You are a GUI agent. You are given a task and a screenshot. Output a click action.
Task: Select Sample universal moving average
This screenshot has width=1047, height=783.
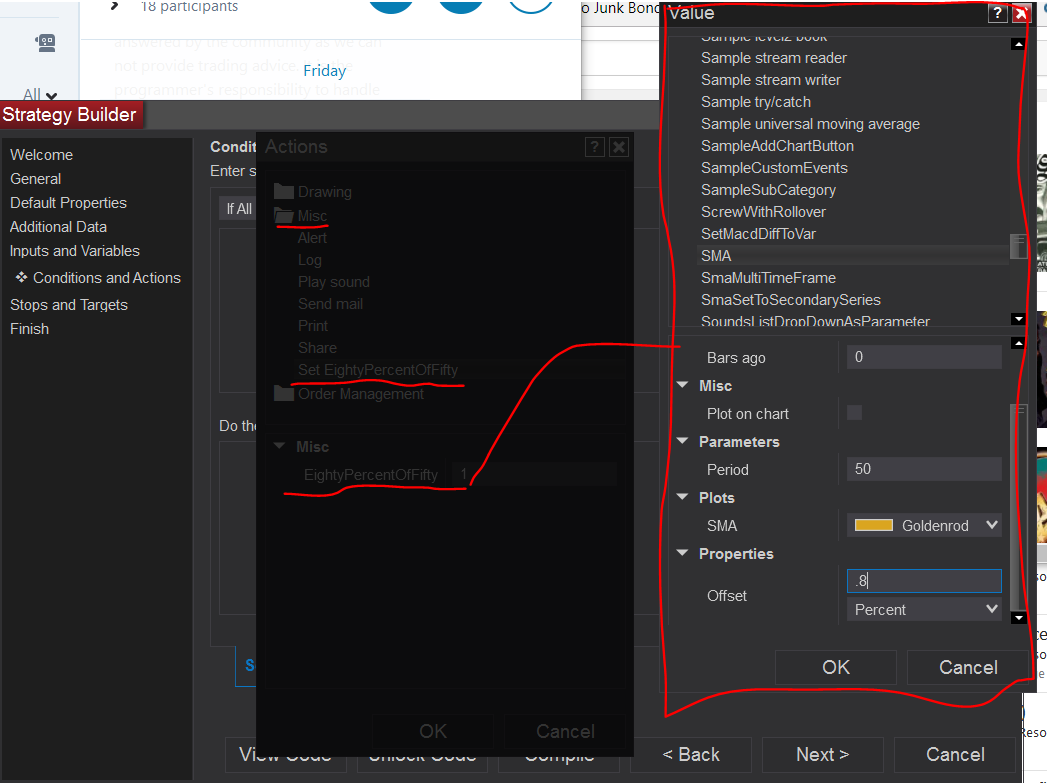(810, 124)
